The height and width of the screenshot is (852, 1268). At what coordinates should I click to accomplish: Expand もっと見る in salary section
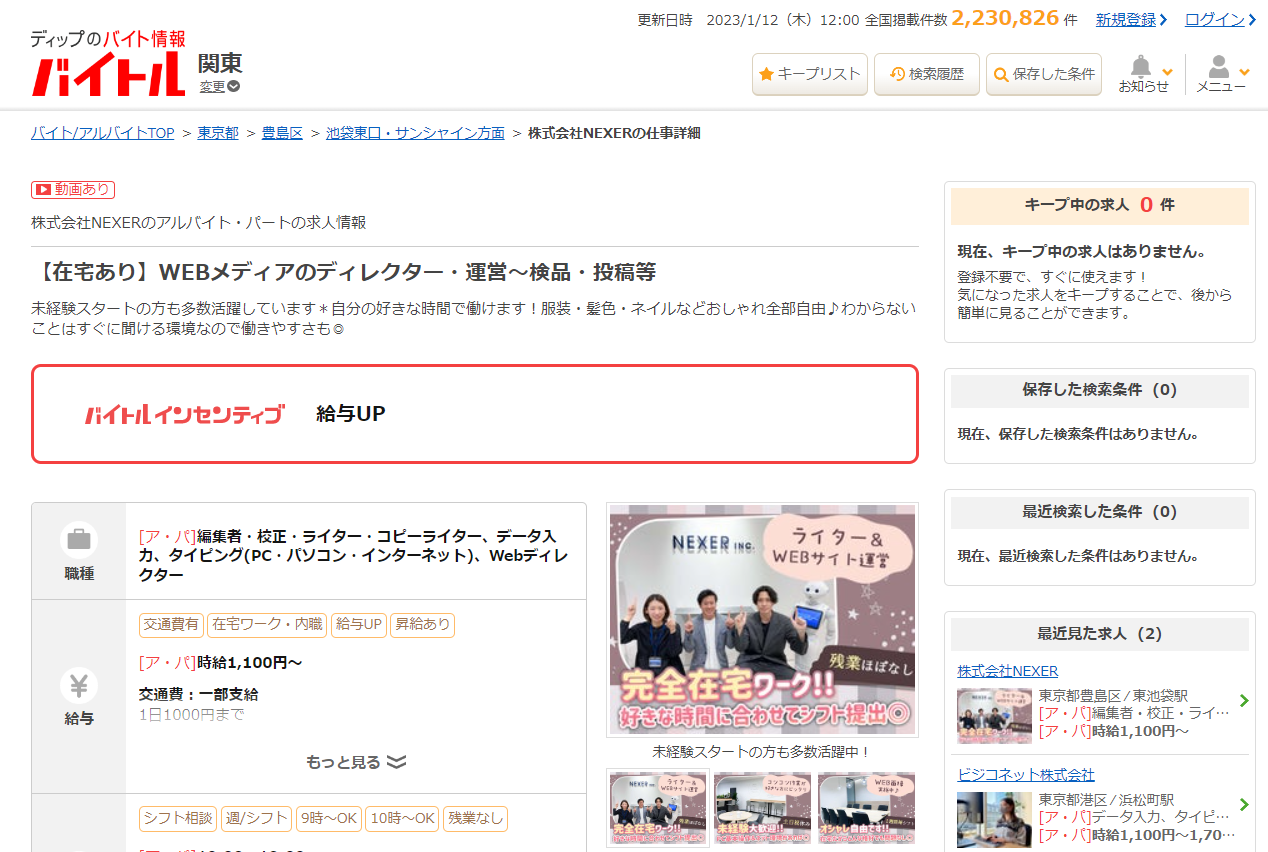(x=356, y=762)
